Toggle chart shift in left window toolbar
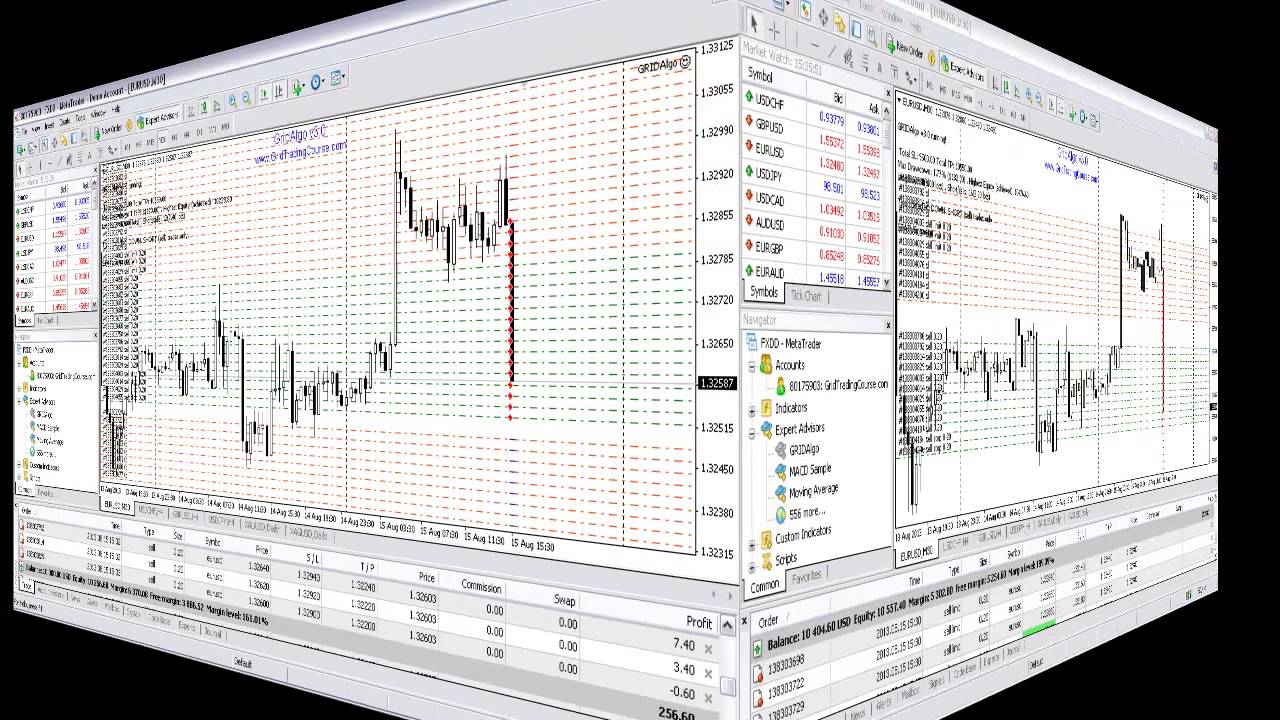Image resolution: width=1280 pixels, height=720 pixels. (279, 93)
